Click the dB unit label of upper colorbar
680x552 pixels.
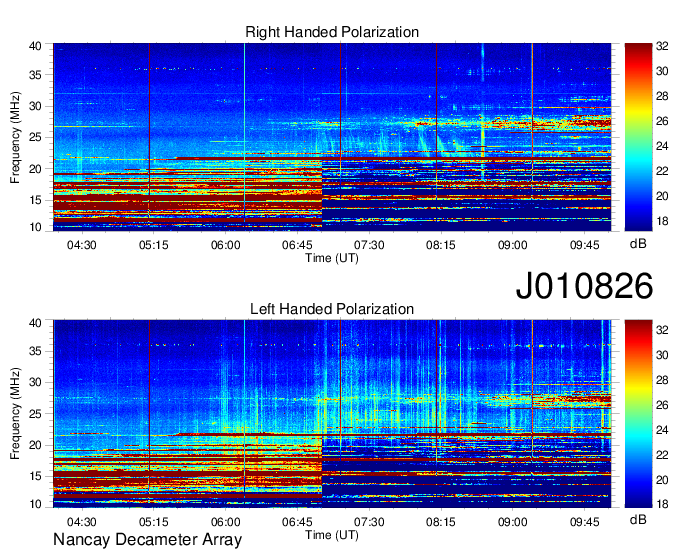(638, 244)
